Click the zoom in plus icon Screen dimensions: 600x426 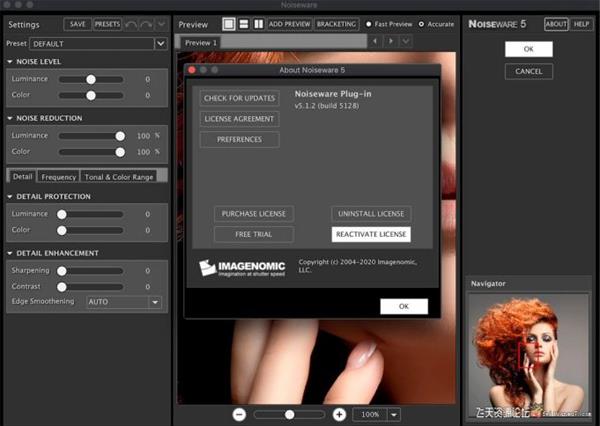coord(340,414)
